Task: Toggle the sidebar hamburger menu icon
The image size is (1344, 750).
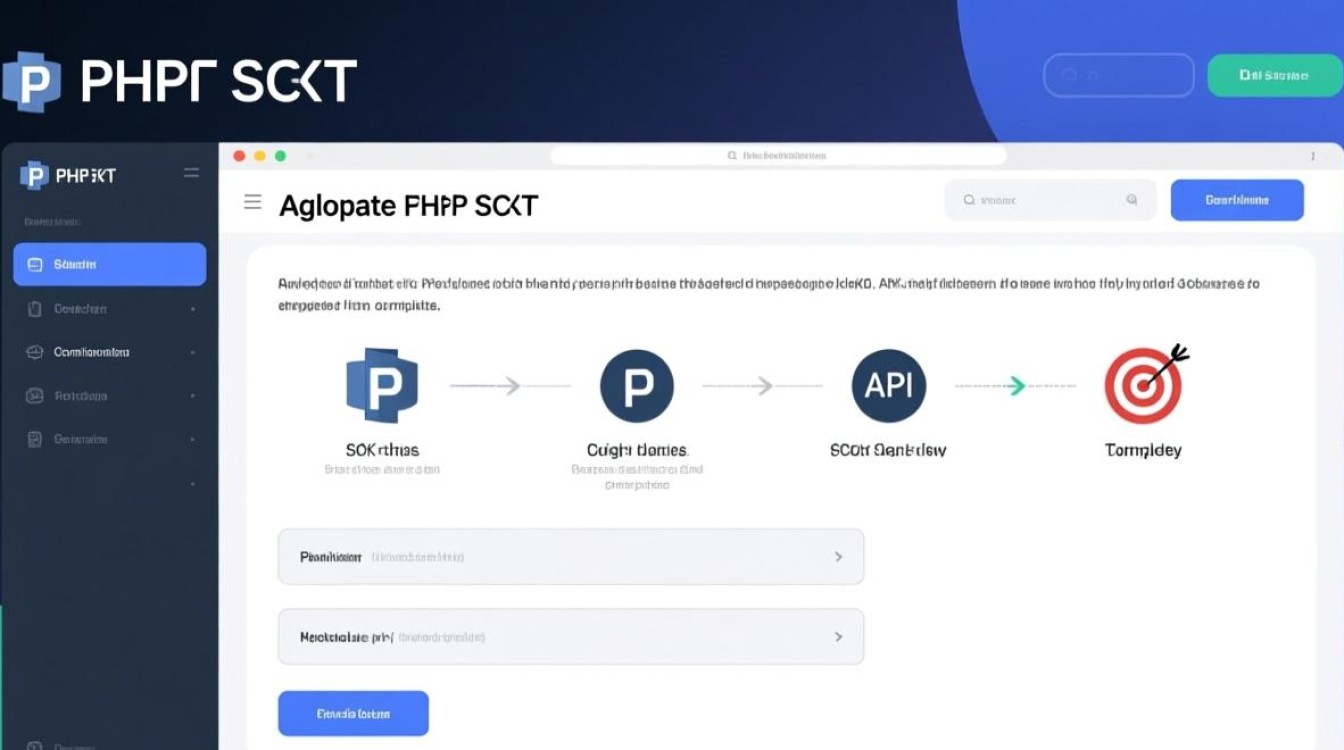Action: tap(191, 174)
